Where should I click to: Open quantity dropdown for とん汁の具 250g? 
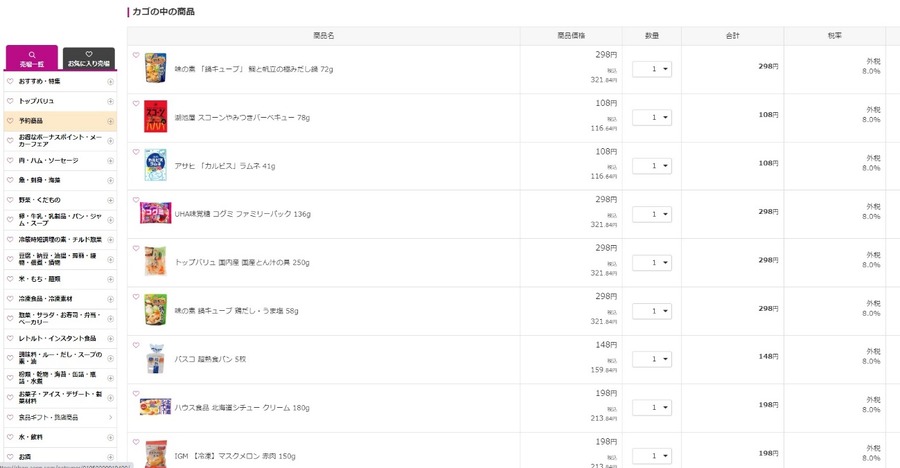(652, 262)
